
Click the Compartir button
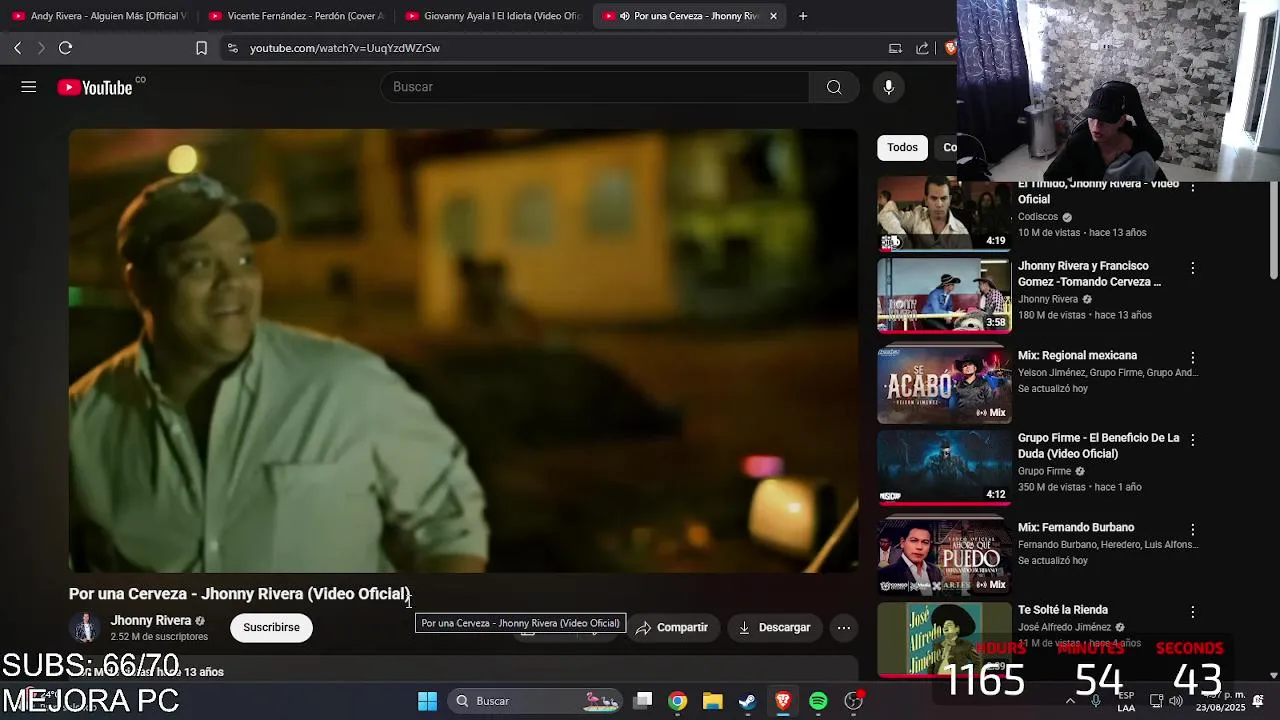[x=672, y=628]
